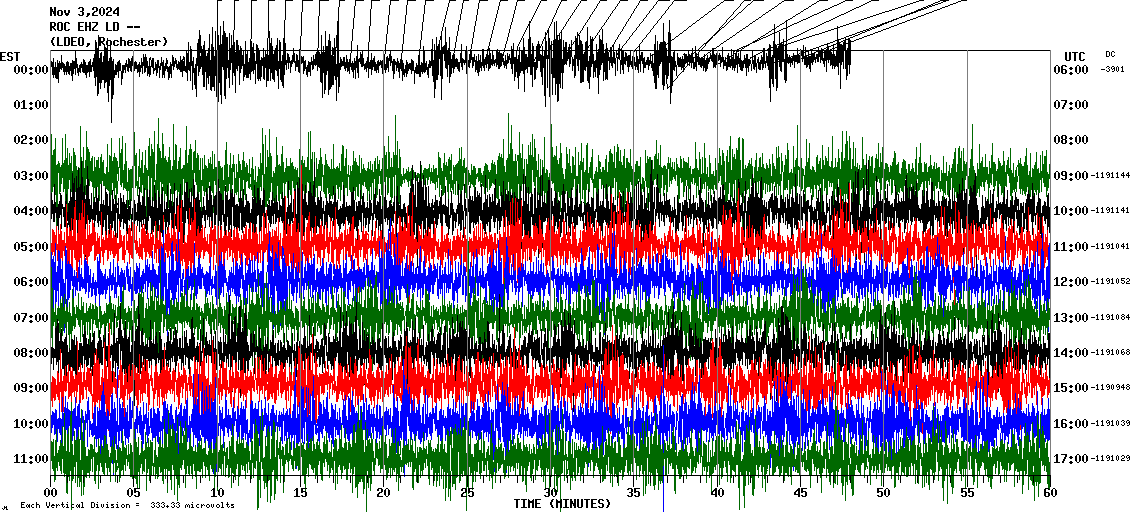Click the 17:00 UTC time label
The height and width of the screenshot is (519, 1130).
(1069, 459)
